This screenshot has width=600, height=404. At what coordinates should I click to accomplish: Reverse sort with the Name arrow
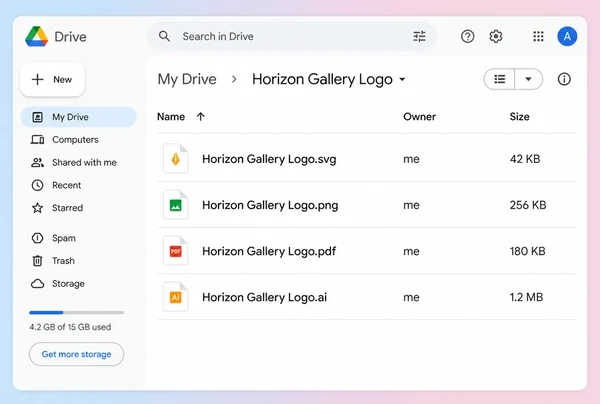(201, 117)
